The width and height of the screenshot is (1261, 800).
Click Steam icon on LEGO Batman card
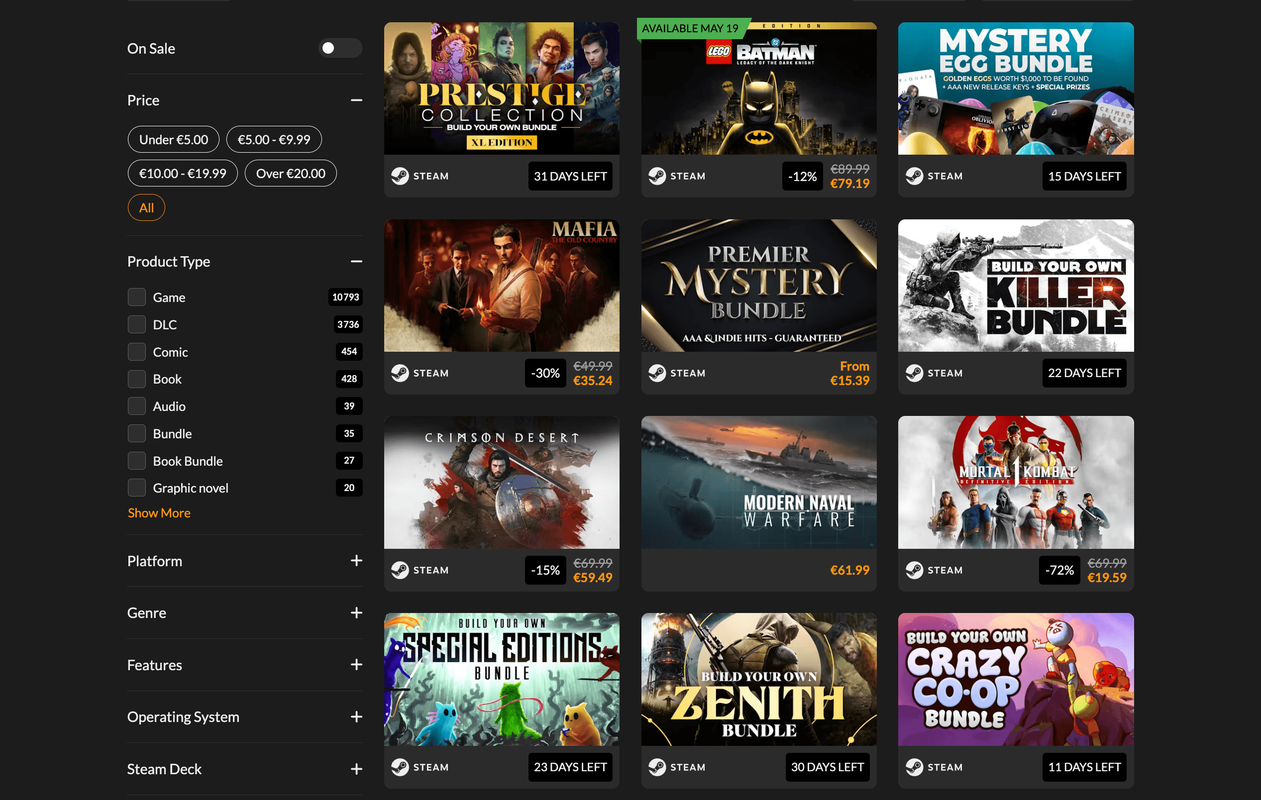pos(657,176)
